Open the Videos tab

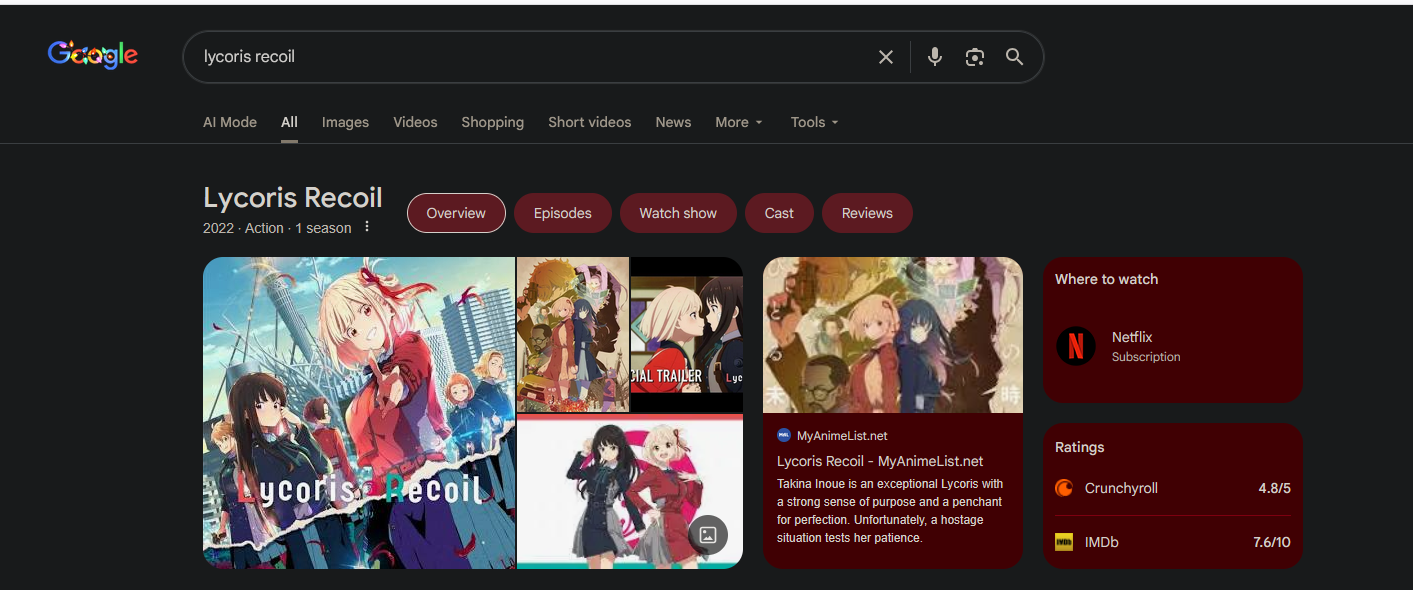pos(415,122)
